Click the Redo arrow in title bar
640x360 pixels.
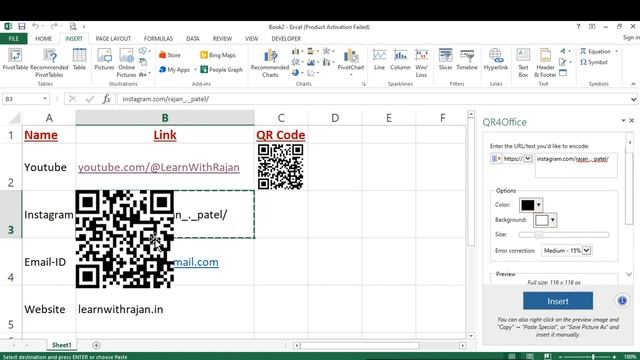54,27
